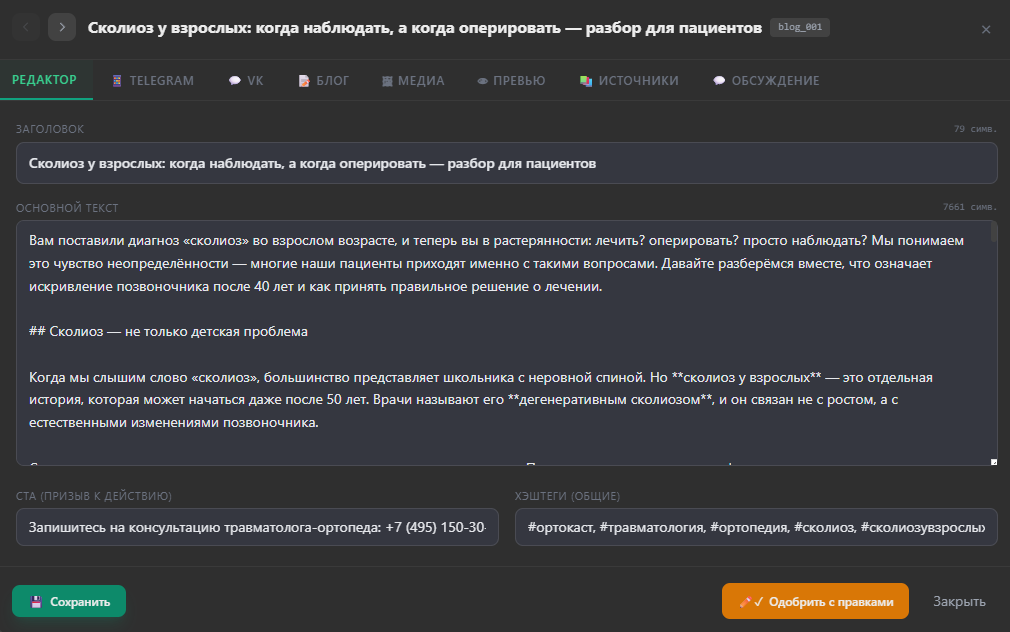Click the Хэштеги input field
Viewport: 1010px width, 632px height.
tap(756, 525)
